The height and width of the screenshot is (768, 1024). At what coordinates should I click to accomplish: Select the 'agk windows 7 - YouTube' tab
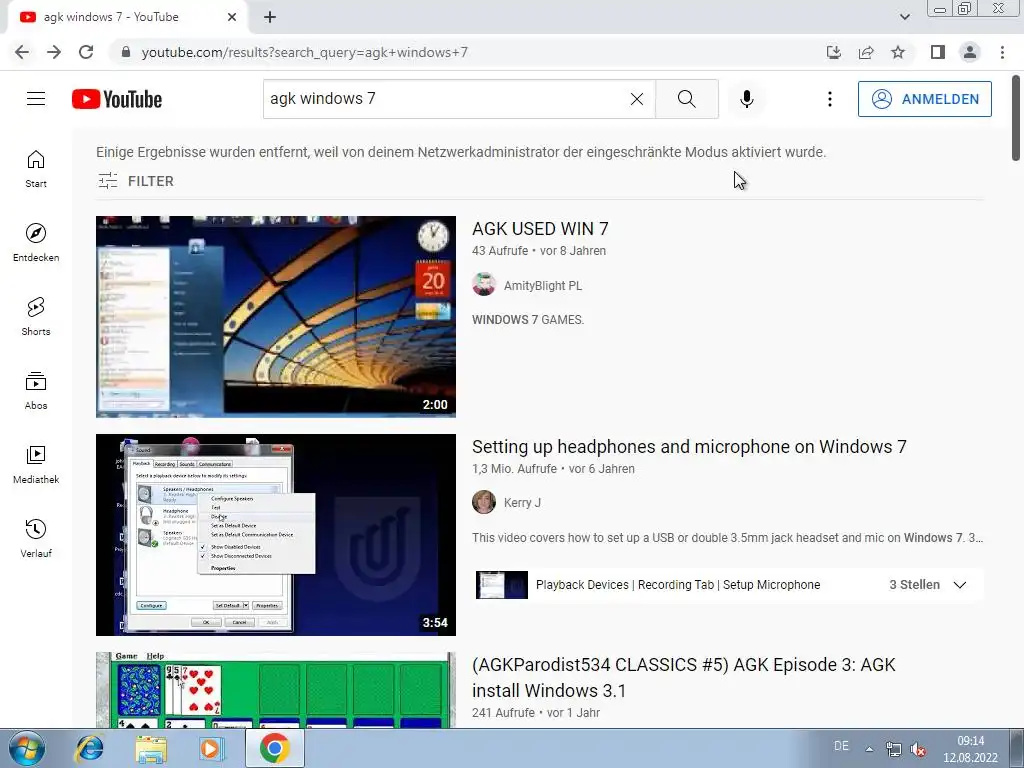pos(127,17)
